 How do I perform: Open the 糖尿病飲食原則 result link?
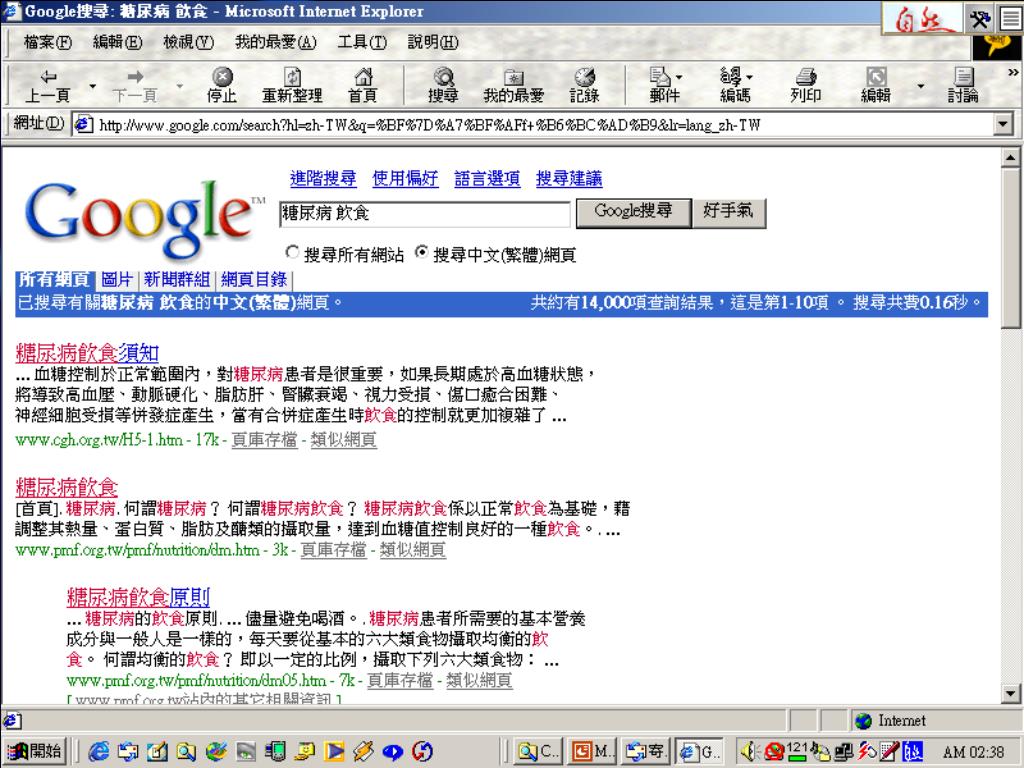[x=138, y=597]
